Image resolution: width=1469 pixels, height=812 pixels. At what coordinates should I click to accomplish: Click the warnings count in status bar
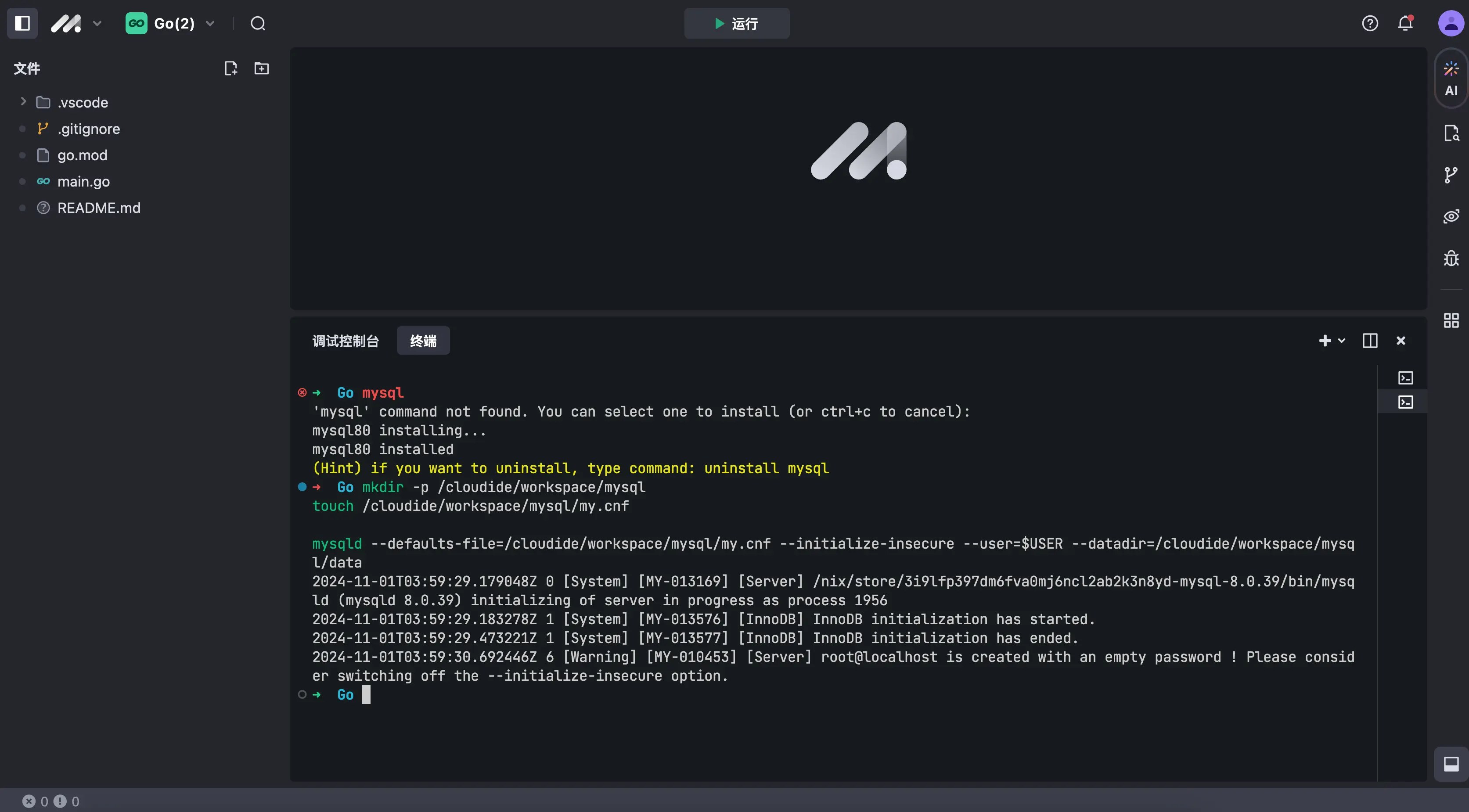tap(66, 801)
